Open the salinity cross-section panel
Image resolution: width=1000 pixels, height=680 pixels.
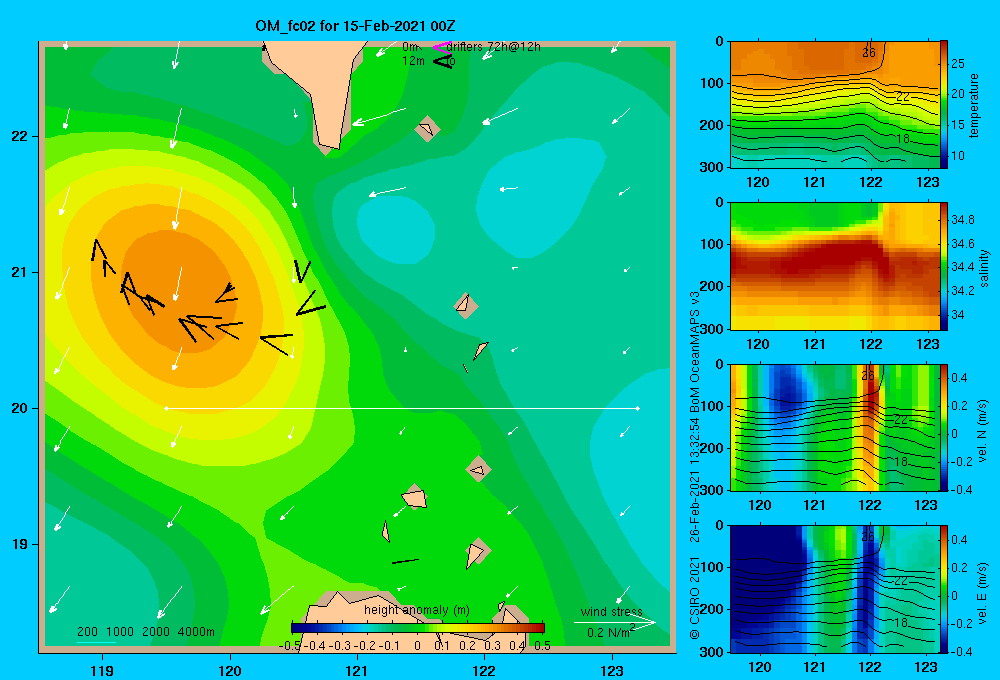coord(835,266)
